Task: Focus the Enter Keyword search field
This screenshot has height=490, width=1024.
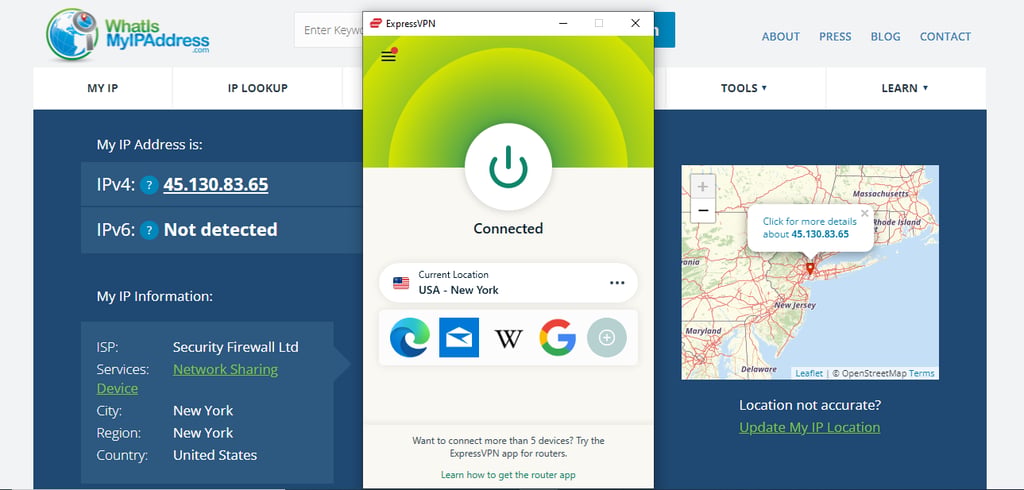Action: click(328, 30)
